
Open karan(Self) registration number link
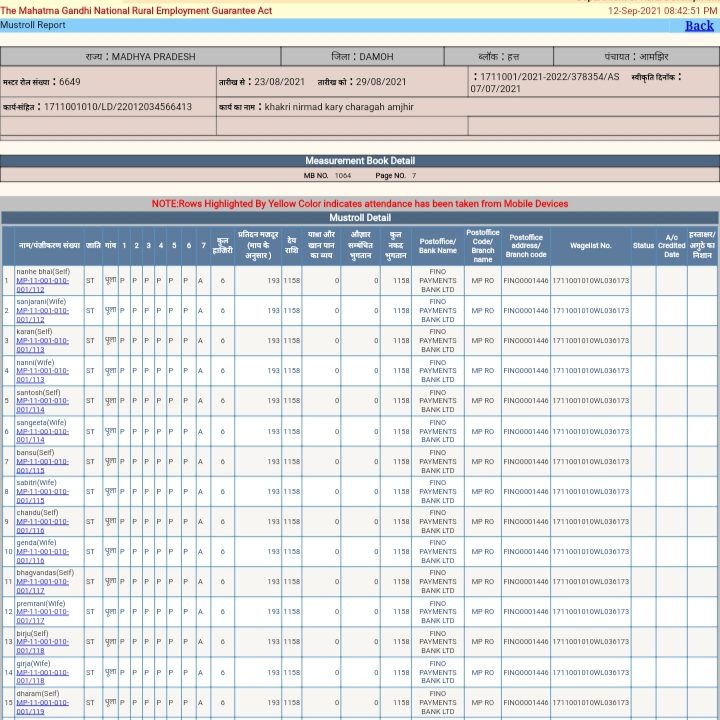(42, 345)
